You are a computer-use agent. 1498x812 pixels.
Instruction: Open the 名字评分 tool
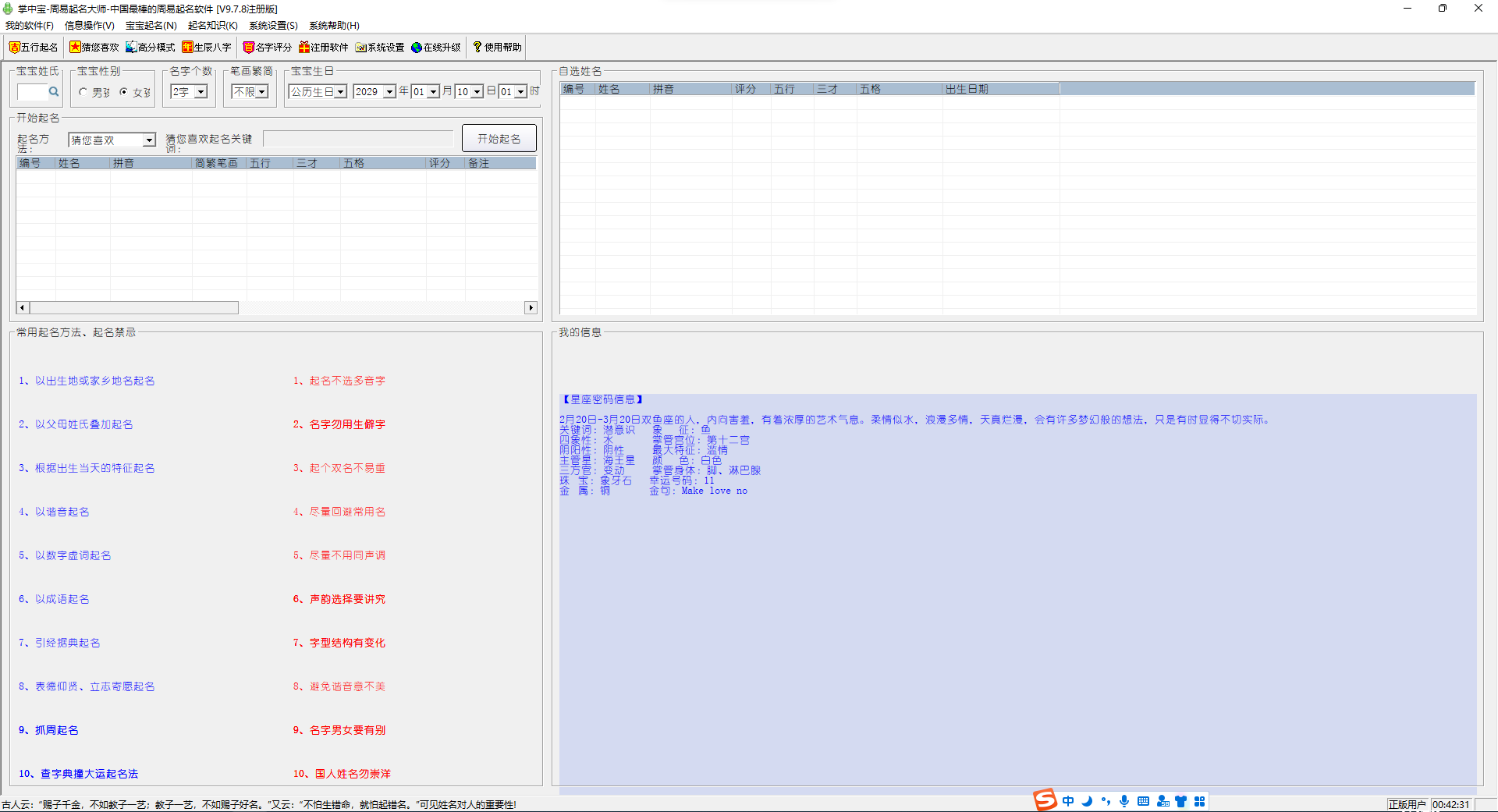pos(268,48)
